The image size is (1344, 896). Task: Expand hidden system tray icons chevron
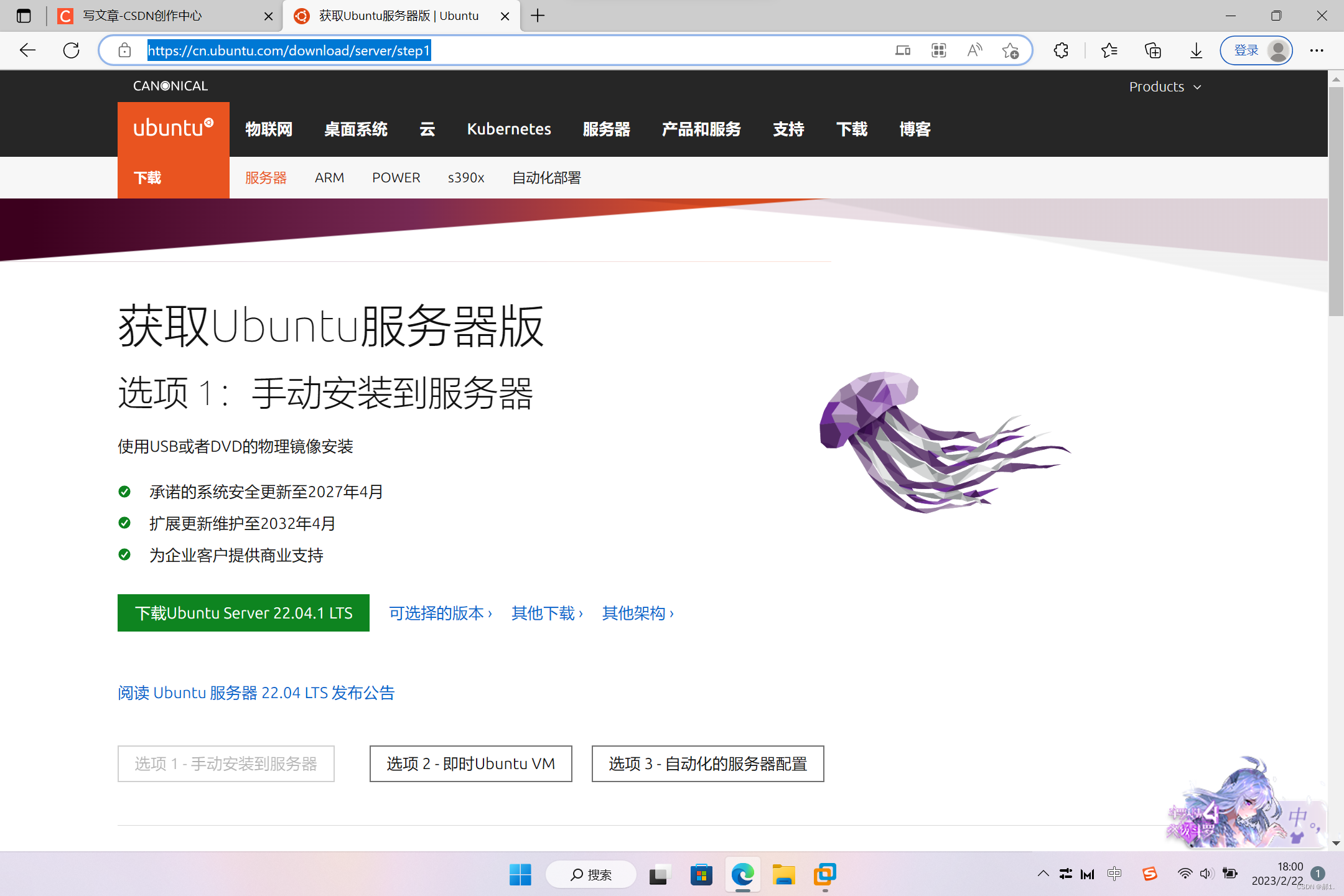click(x=1043, y=874)
